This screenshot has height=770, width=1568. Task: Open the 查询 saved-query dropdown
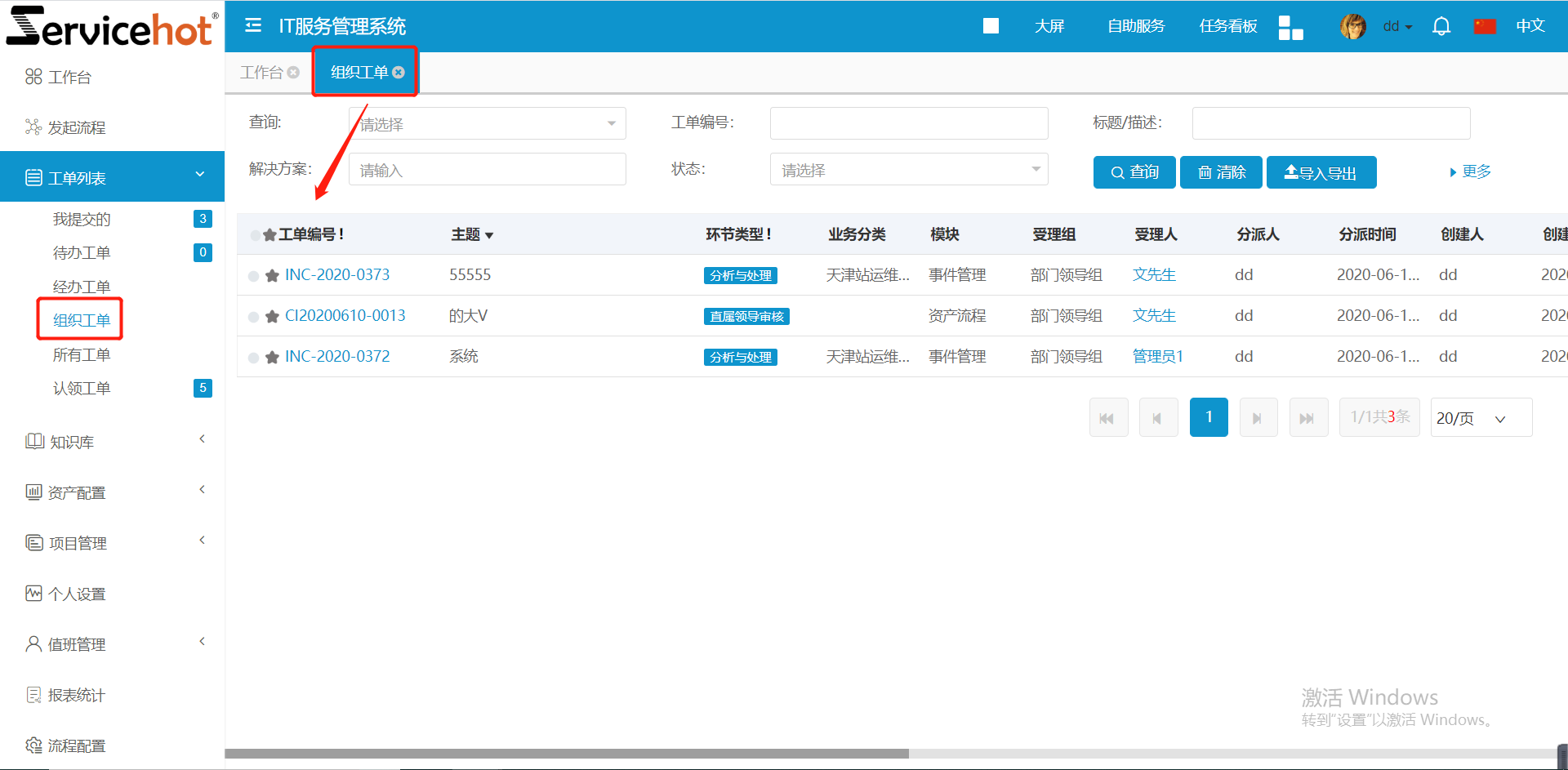coord(487,124)
